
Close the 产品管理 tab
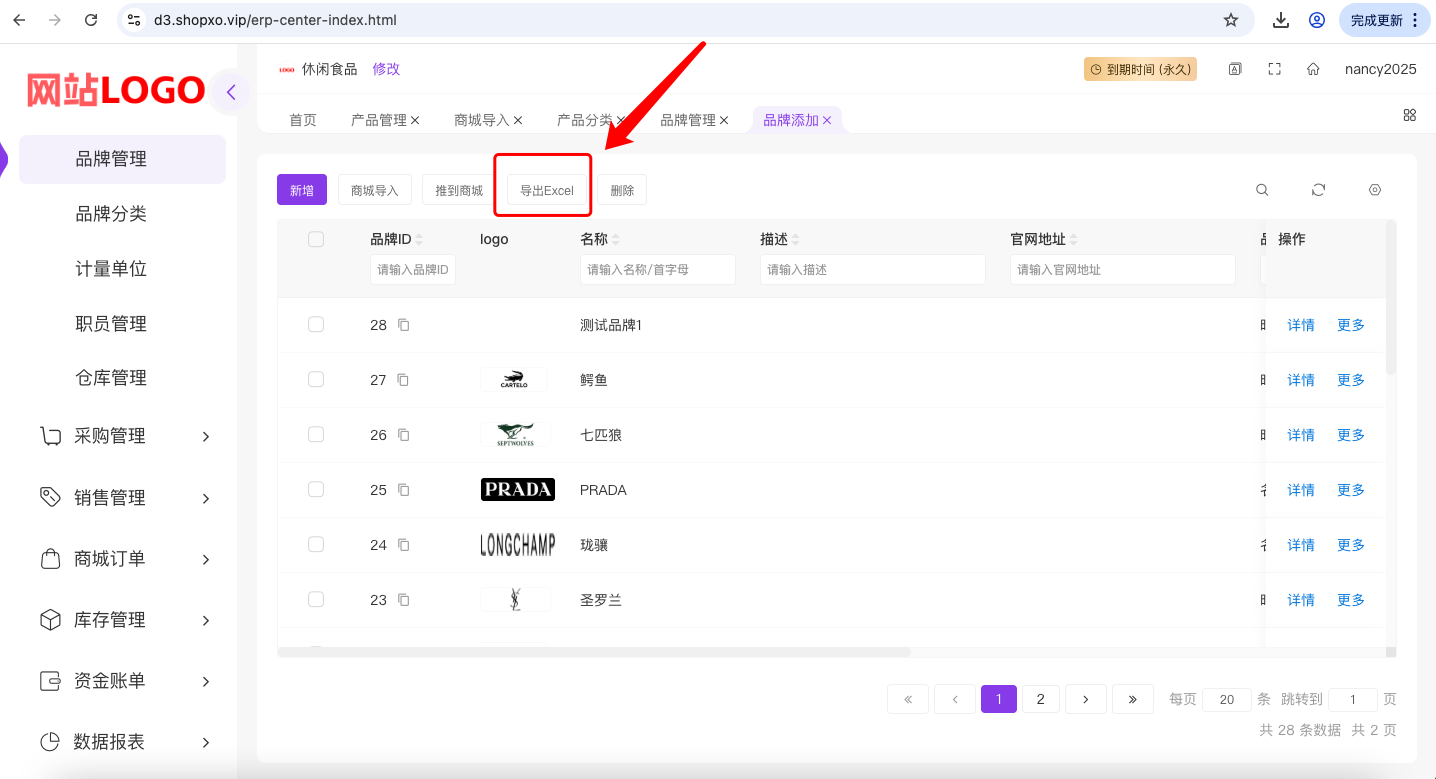[x=415, y=120]
